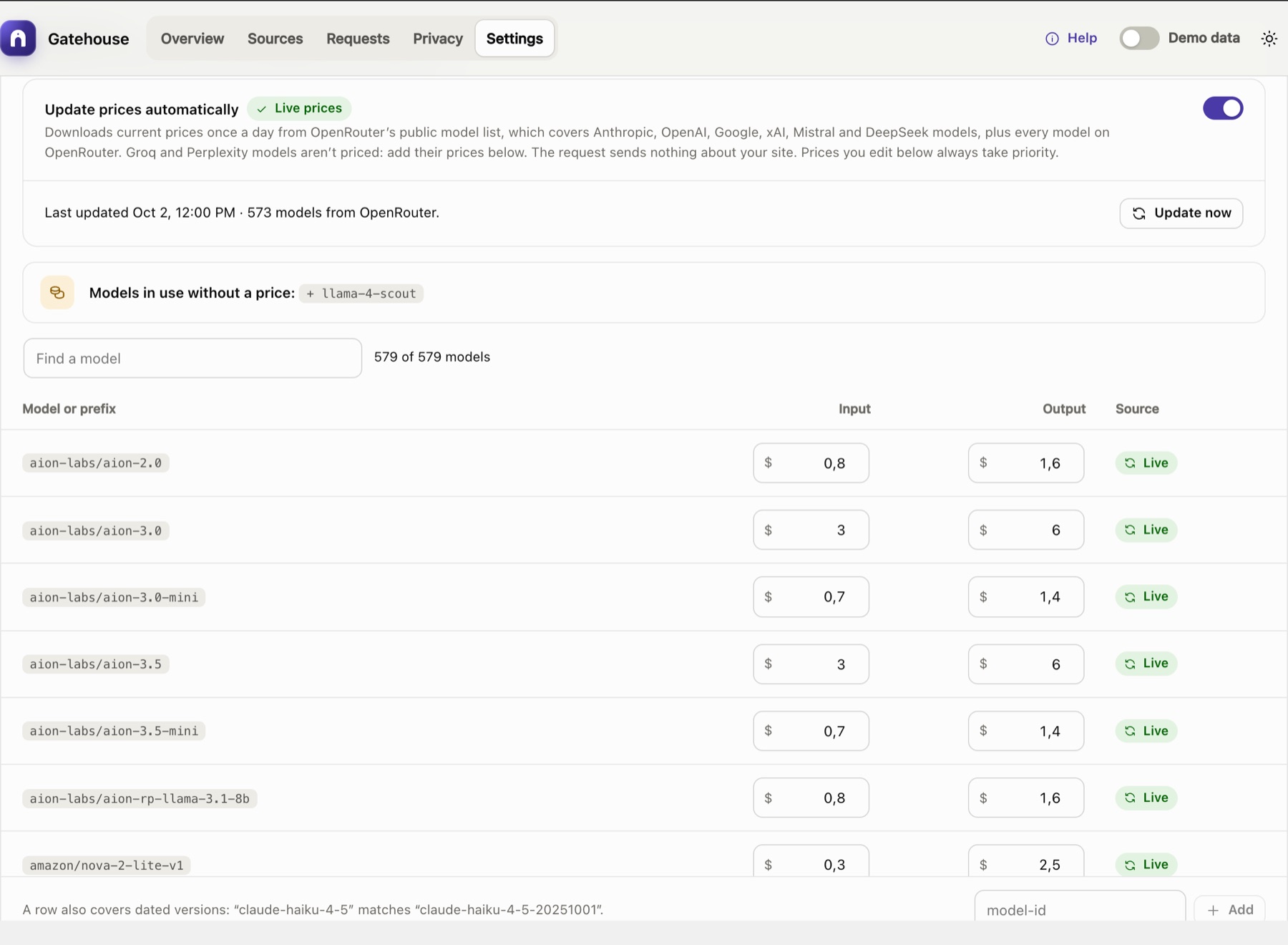Click the Live badge for aion-labs/aion-2.0
Screen dimensions: 1288x945
[x=1146, y=463]
